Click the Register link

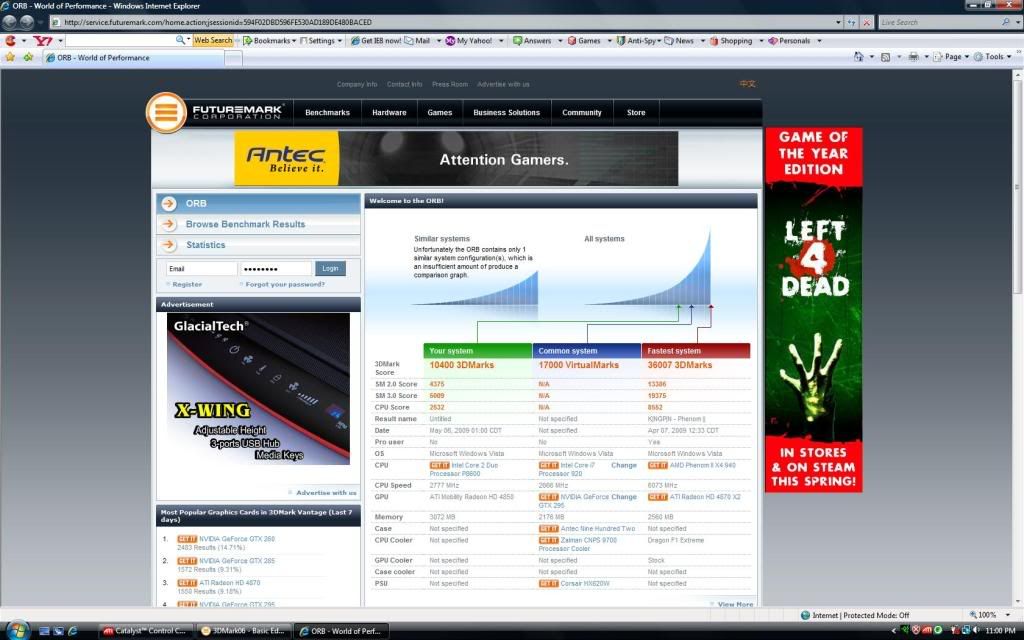187,284
